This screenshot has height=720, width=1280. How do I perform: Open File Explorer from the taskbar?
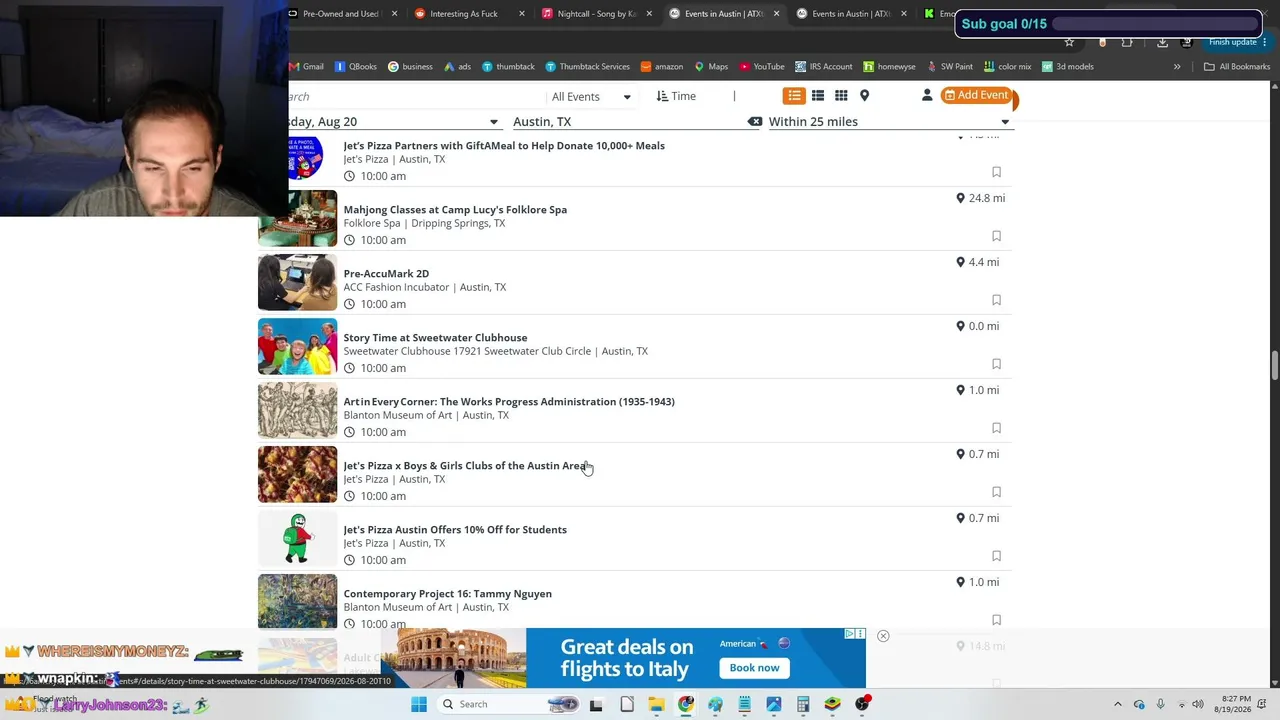click(656, 704)
